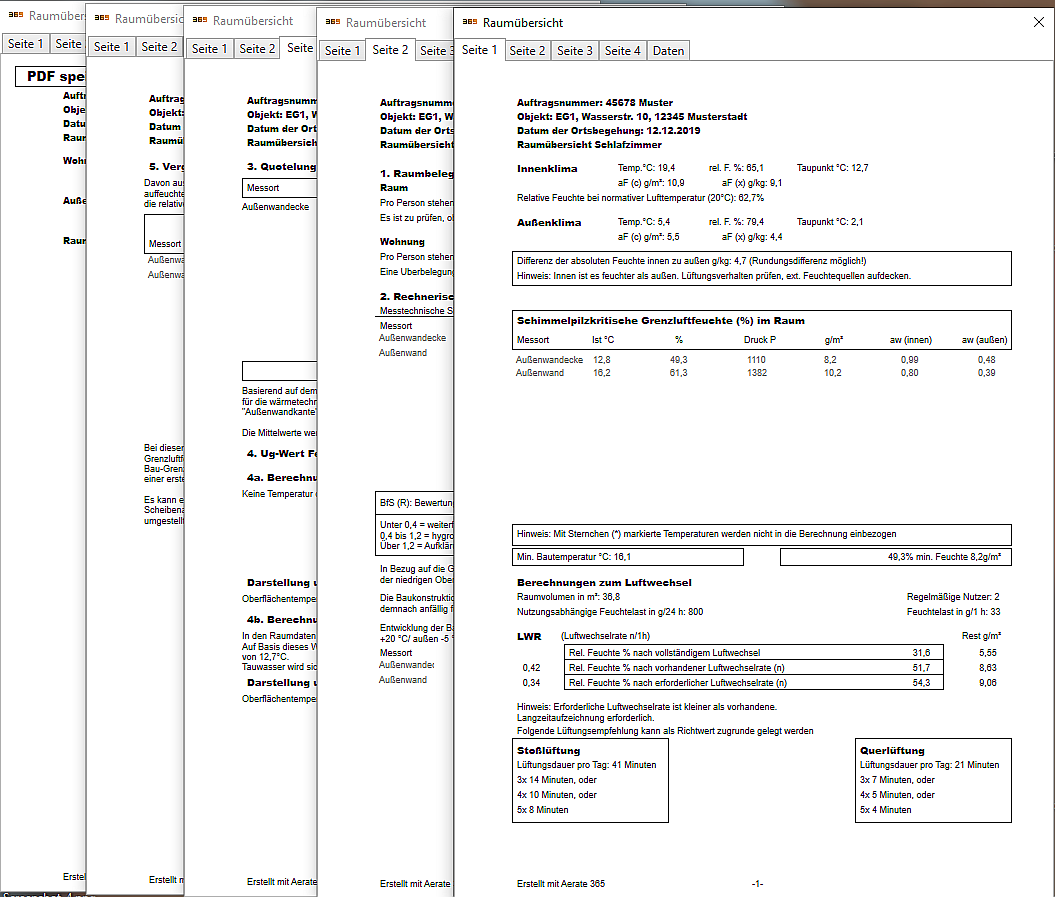1055x897 pixels.
Task: Click Seite 2 tab in fourth window from left
Action: coord(390,50)
